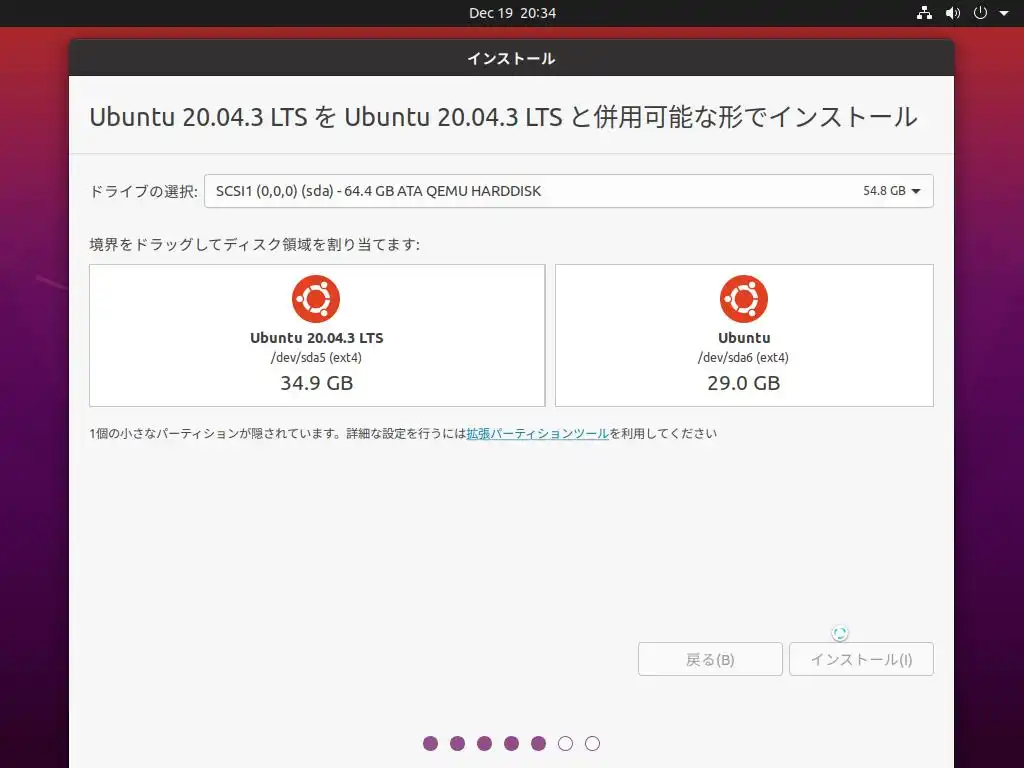Click the last empty progress dot

[x=592, y=743]
